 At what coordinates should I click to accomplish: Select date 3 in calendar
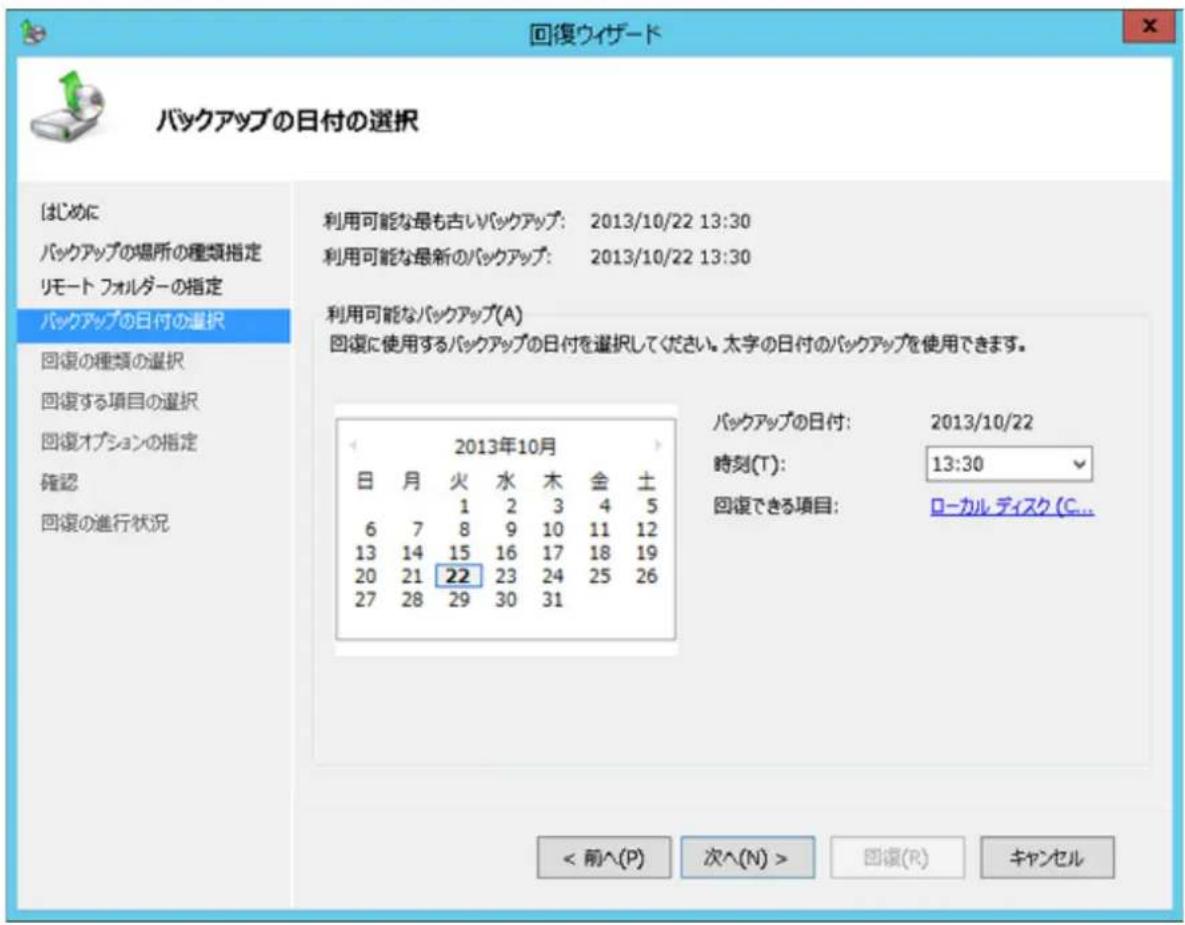[x=558, y=506]
